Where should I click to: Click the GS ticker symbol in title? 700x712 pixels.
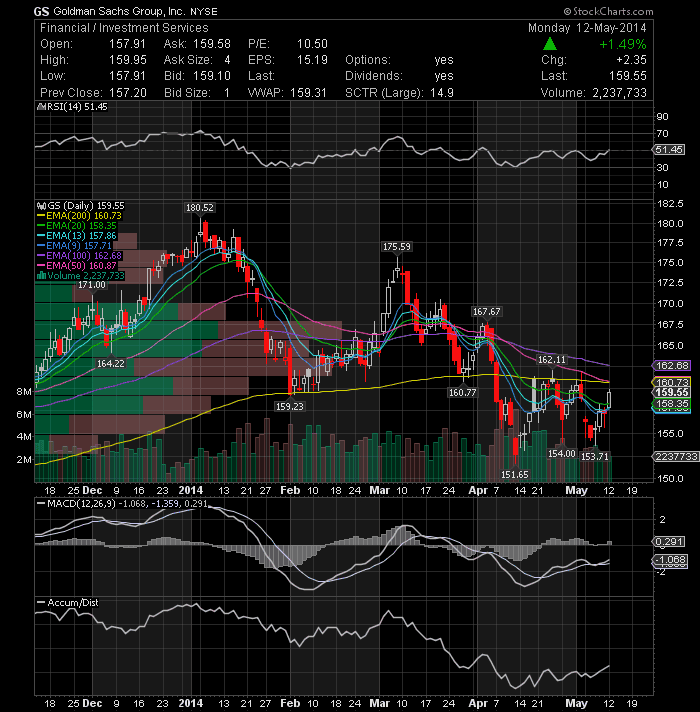(41, 11)
